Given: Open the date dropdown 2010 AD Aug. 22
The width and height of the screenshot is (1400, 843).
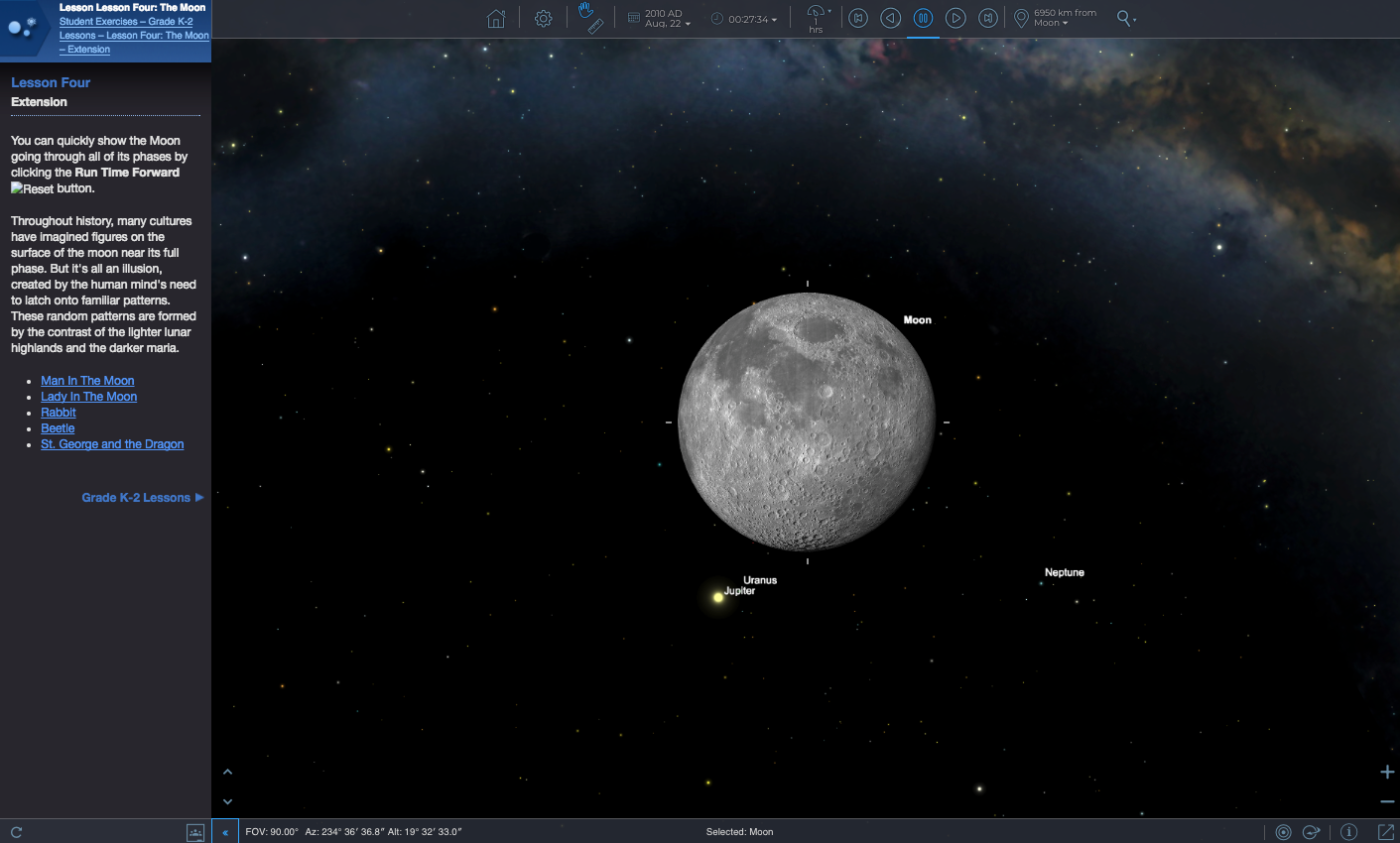Looking at the screenshot, I should pos(661,19).
